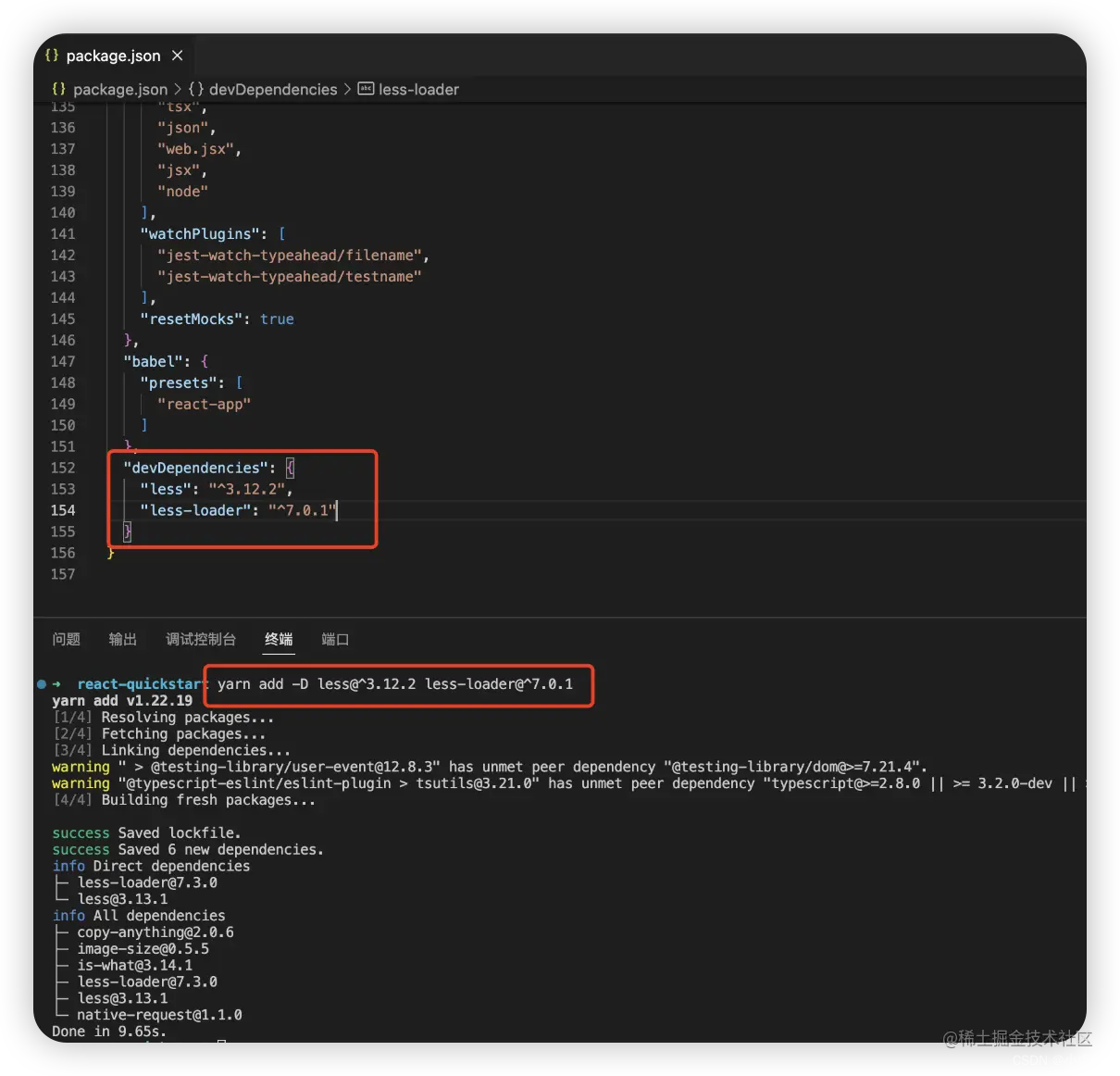Close the package.json editor tab
This screenshot has height=1076, width=1120.
click(177, 56)
